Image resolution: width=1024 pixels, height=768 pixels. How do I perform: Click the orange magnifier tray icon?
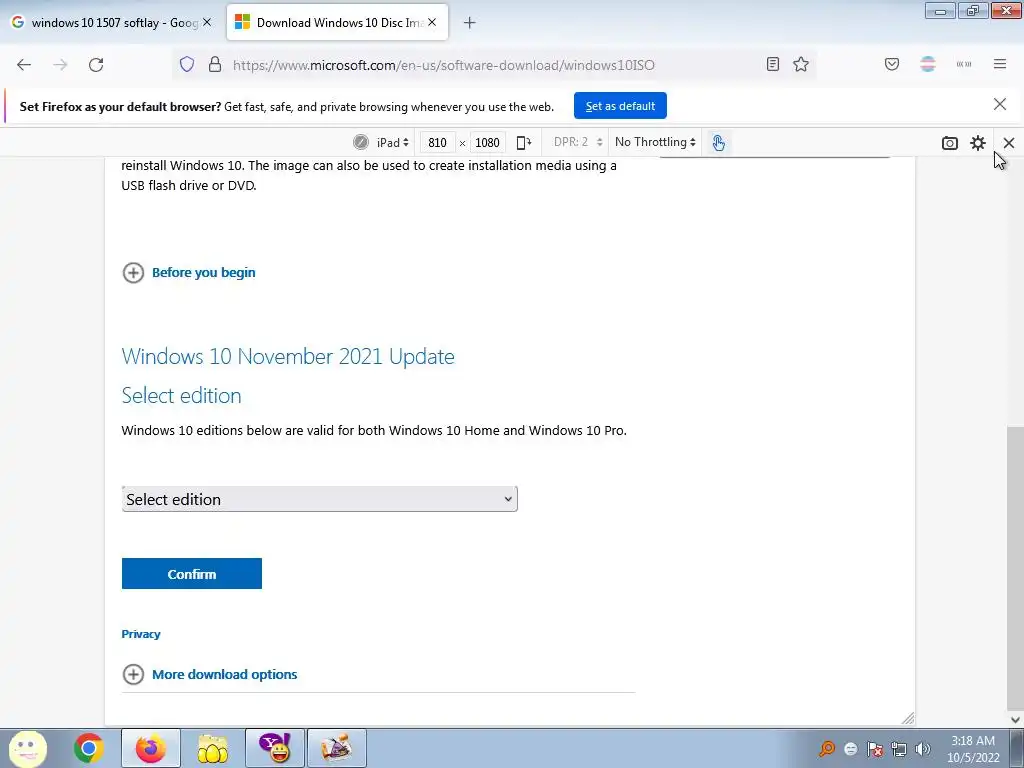click(x=827, y=749)
